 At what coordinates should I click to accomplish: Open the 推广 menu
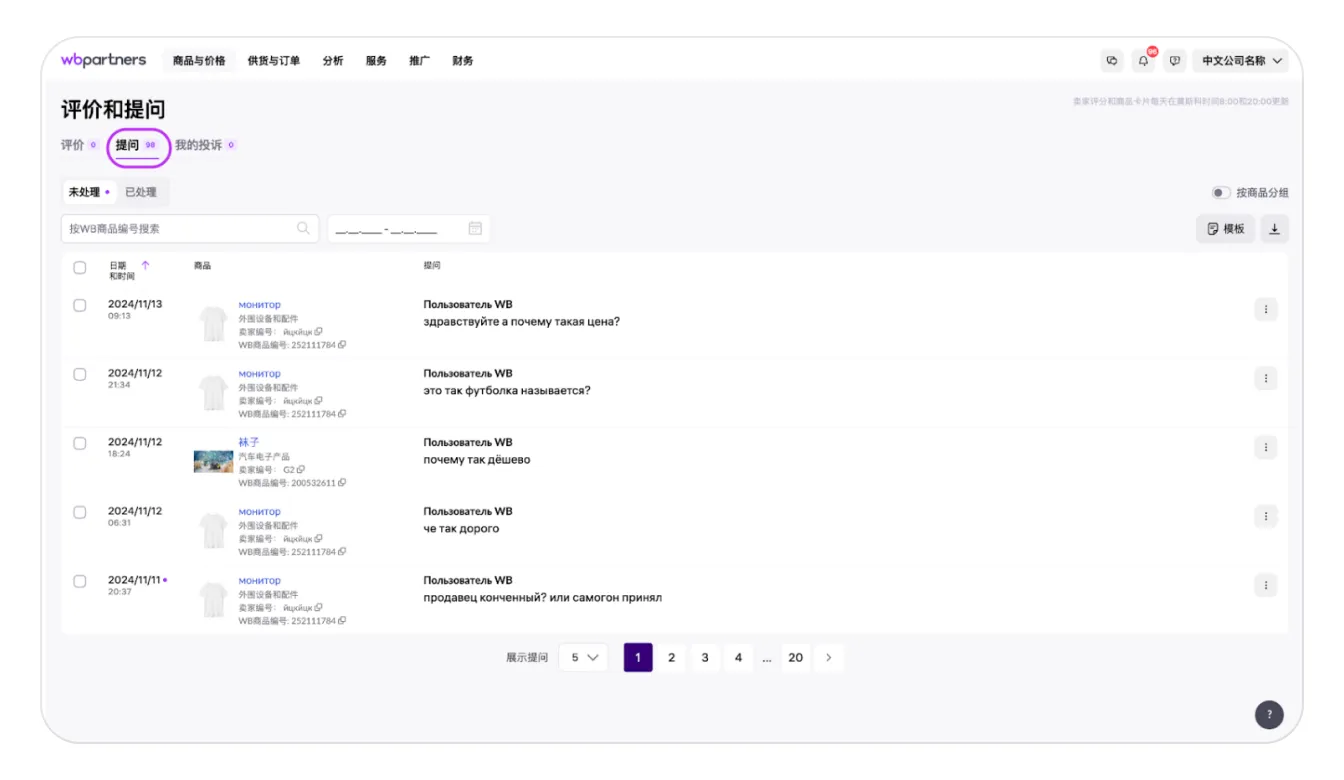419,61
